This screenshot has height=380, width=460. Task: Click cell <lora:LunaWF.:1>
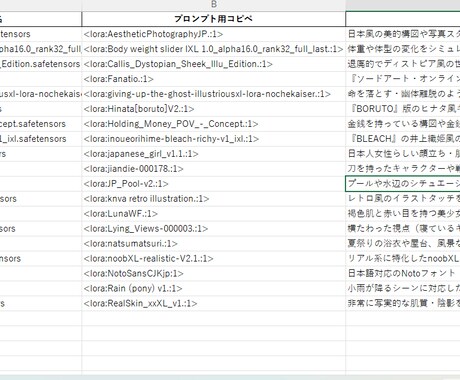[214, 214]
